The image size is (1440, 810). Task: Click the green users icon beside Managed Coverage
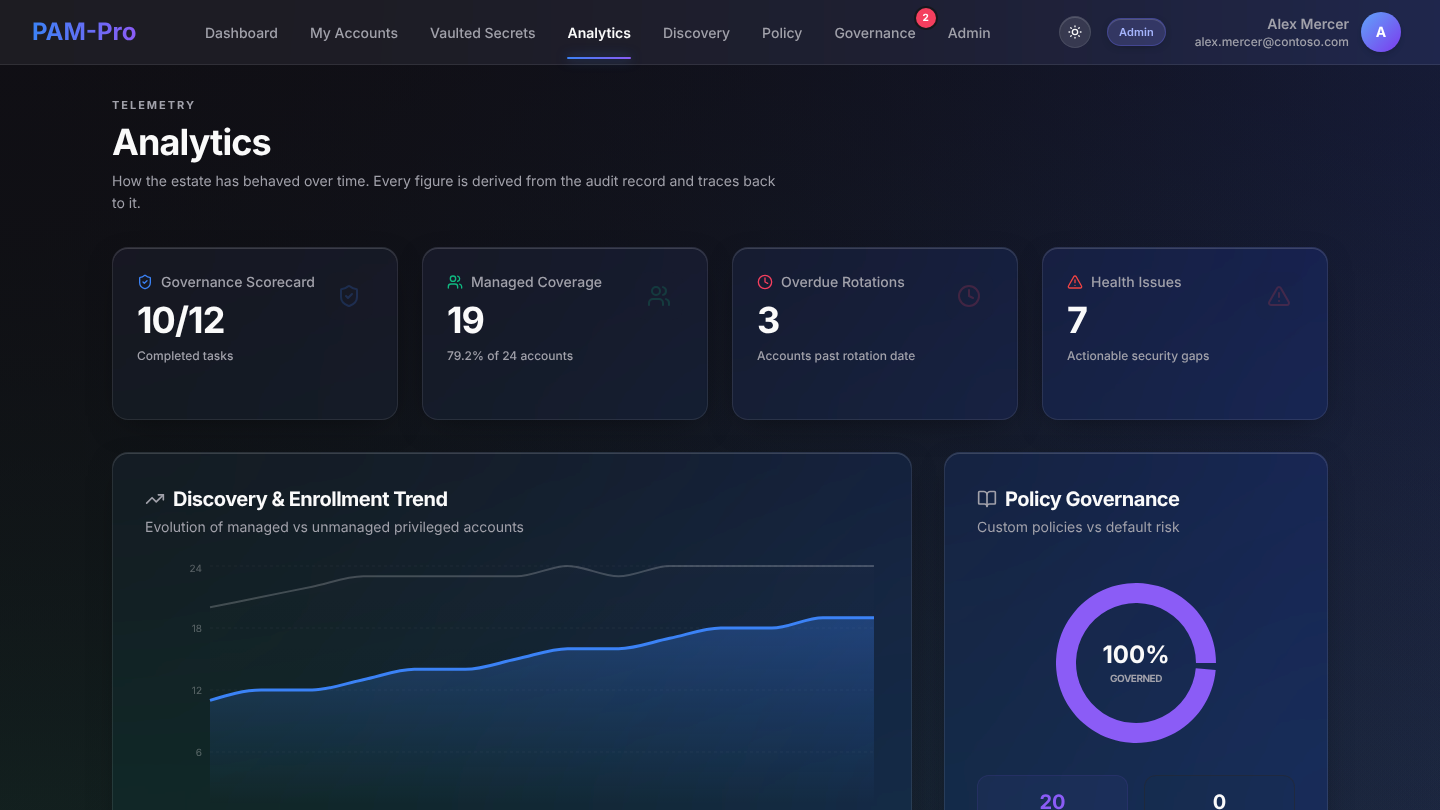[x=455, y=282]
